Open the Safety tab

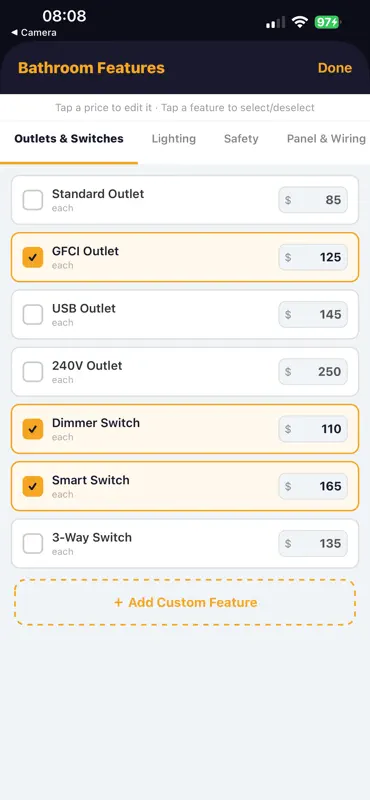point(241,139)
